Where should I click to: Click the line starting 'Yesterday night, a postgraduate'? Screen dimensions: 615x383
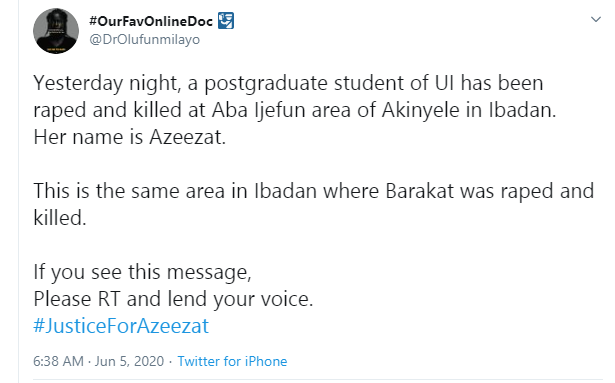(288, 84)
